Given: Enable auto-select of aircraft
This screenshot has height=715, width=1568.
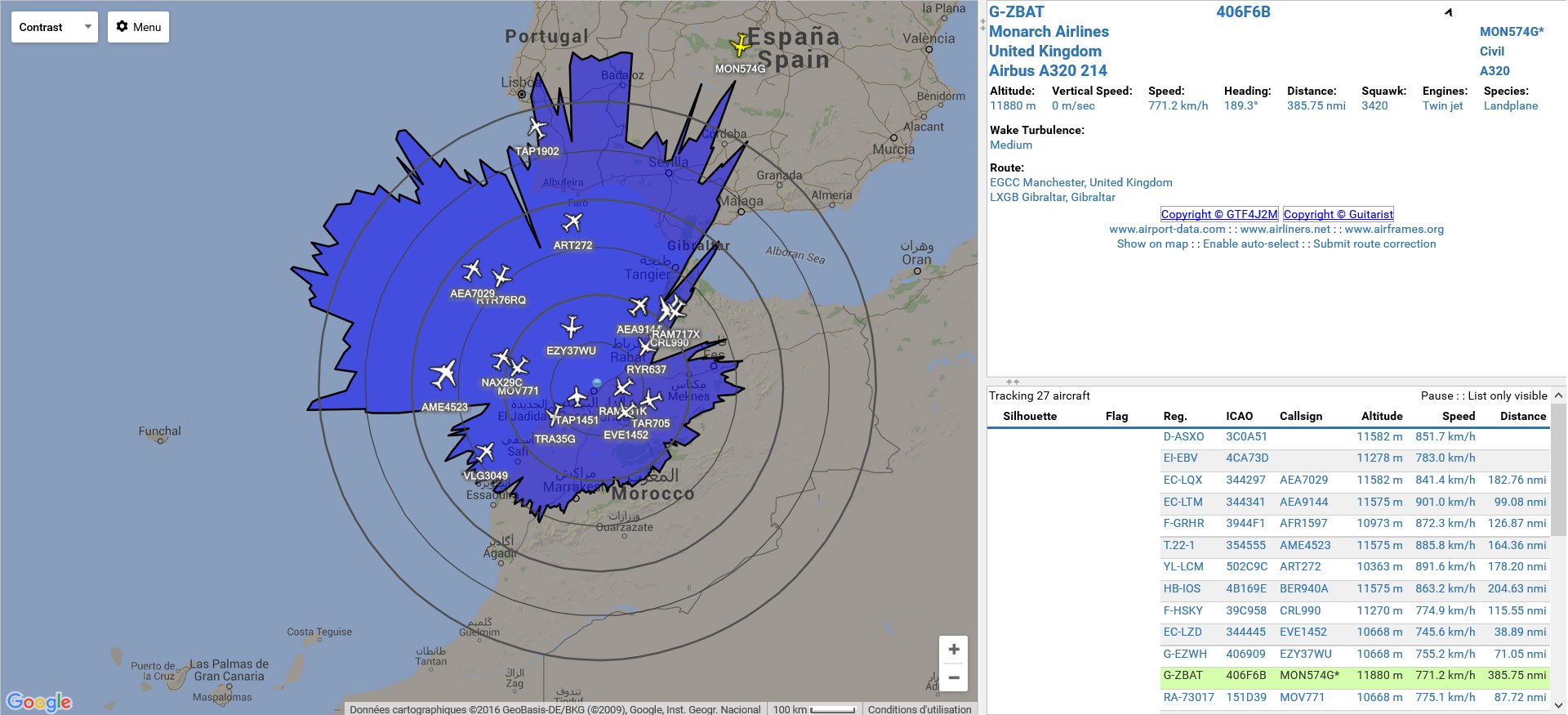Looking at the screenshot, I should [1250, 244].
